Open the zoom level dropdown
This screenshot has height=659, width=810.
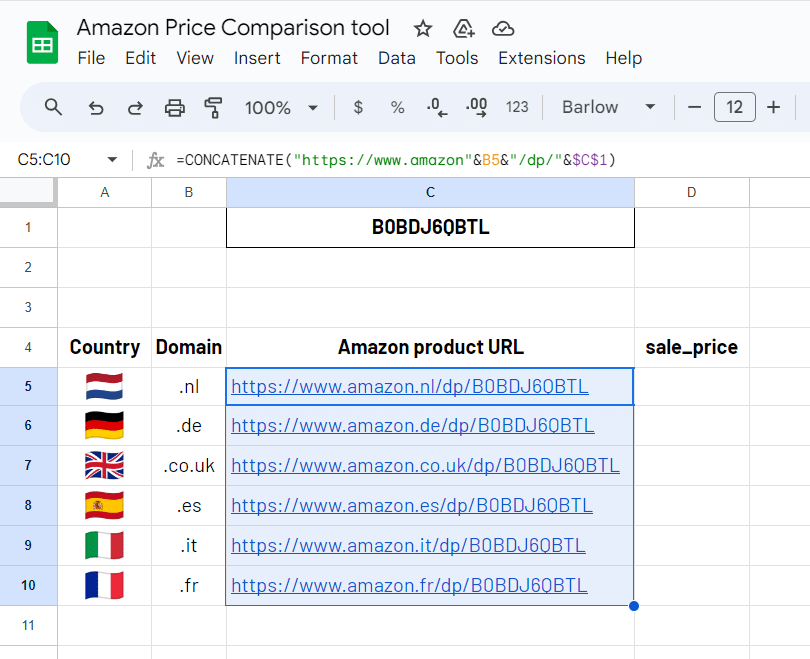point(281,107)
